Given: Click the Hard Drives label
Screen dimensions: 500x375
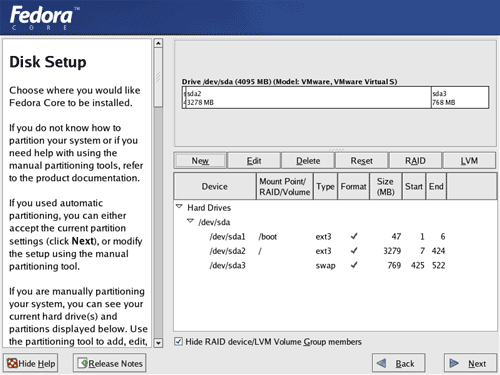Looking at the screenshot, I should [x=209, y=208].
